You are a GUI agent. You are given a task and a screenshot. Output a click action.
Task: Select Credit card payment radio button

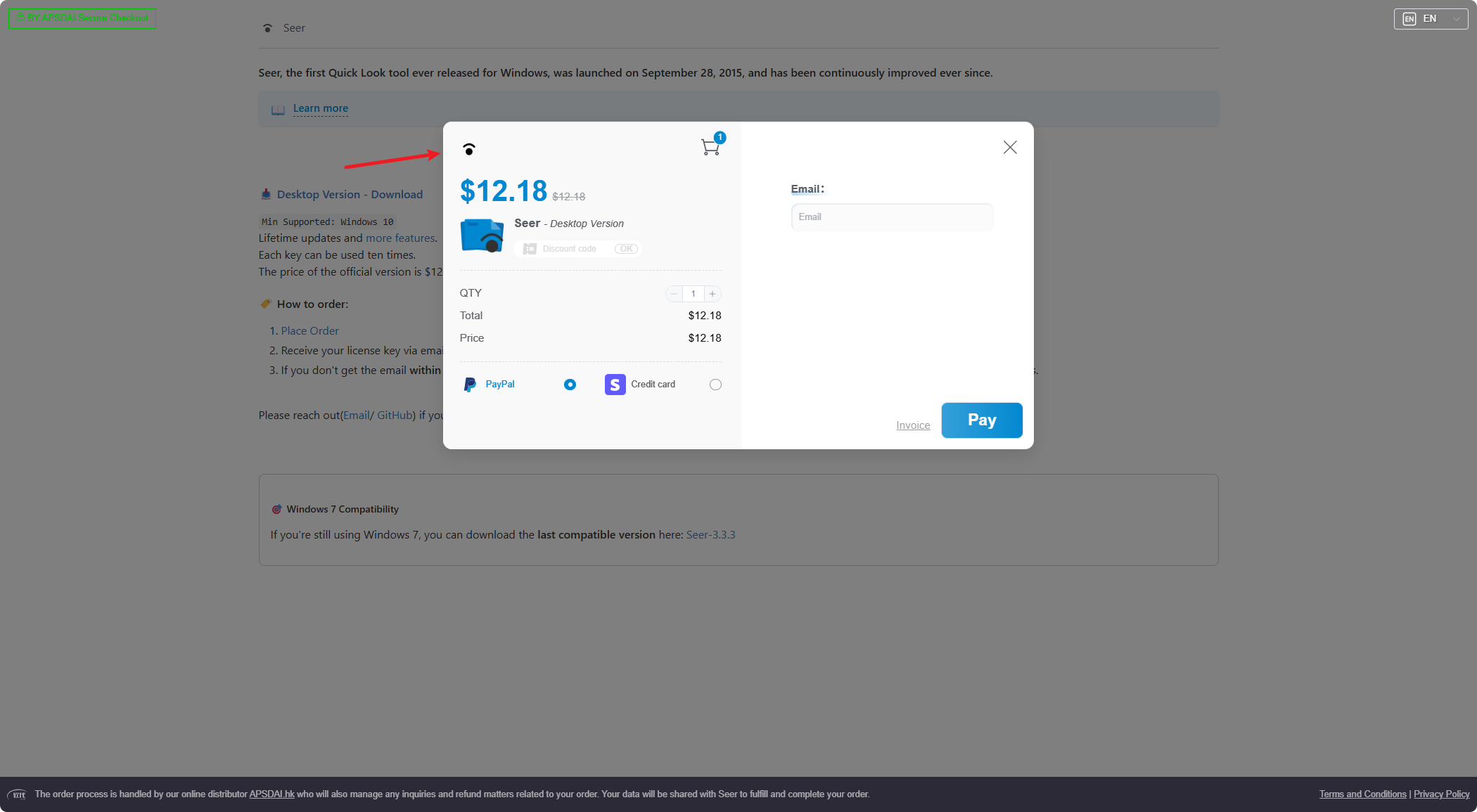715,385
